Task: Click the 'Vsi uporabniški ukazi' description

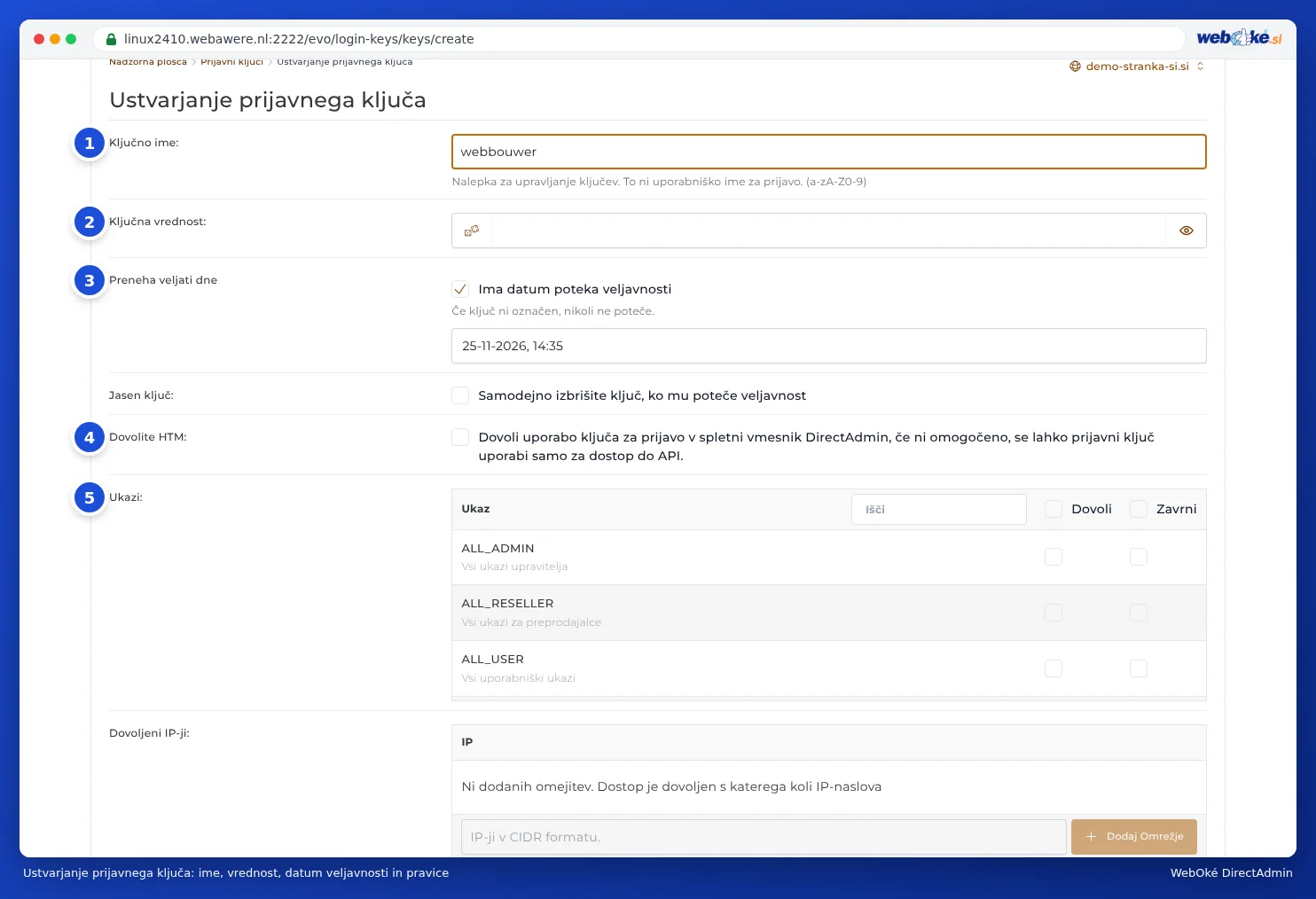Action: pyautogui.click(x=519, y=678)
